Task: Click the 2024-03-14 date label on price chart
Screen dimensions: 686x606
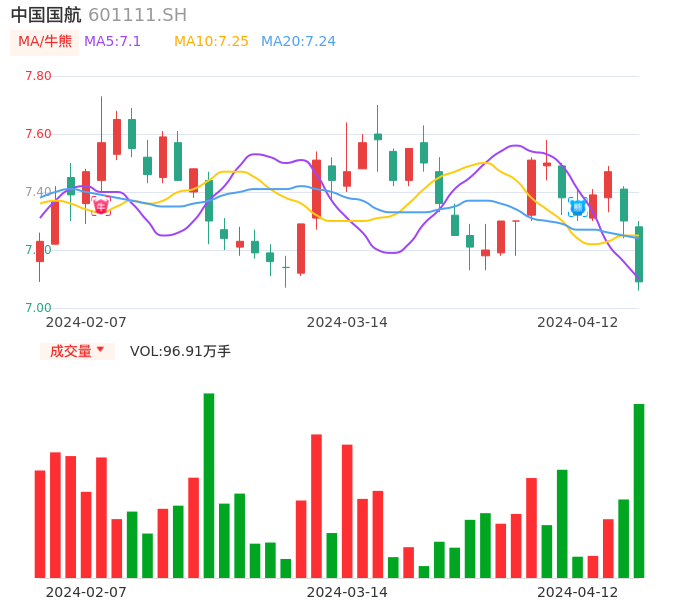Action: [x=347, y=322]
